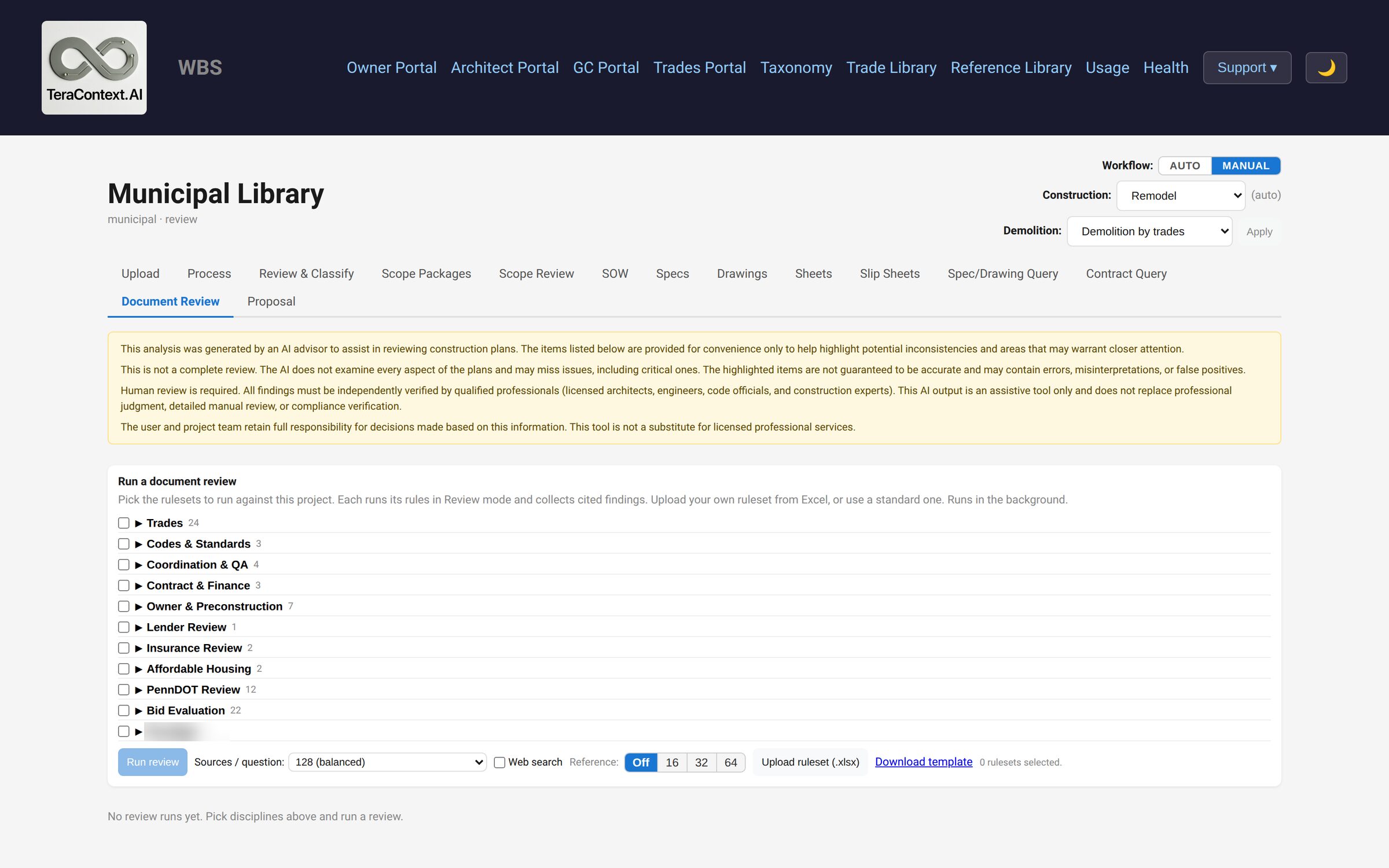
Task: Select the Coordination & QA checkbox
Action: pyautogui.click(x=123, y=565)
